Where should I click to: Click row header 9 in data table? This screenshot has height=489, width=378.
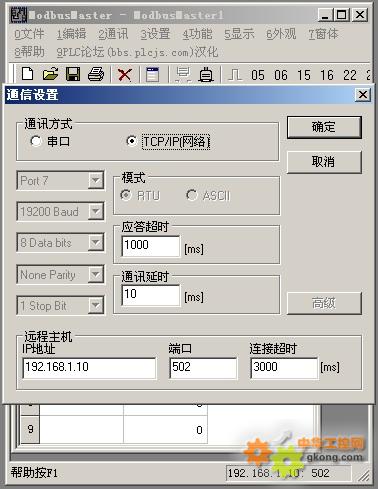(x=30, y=429)
